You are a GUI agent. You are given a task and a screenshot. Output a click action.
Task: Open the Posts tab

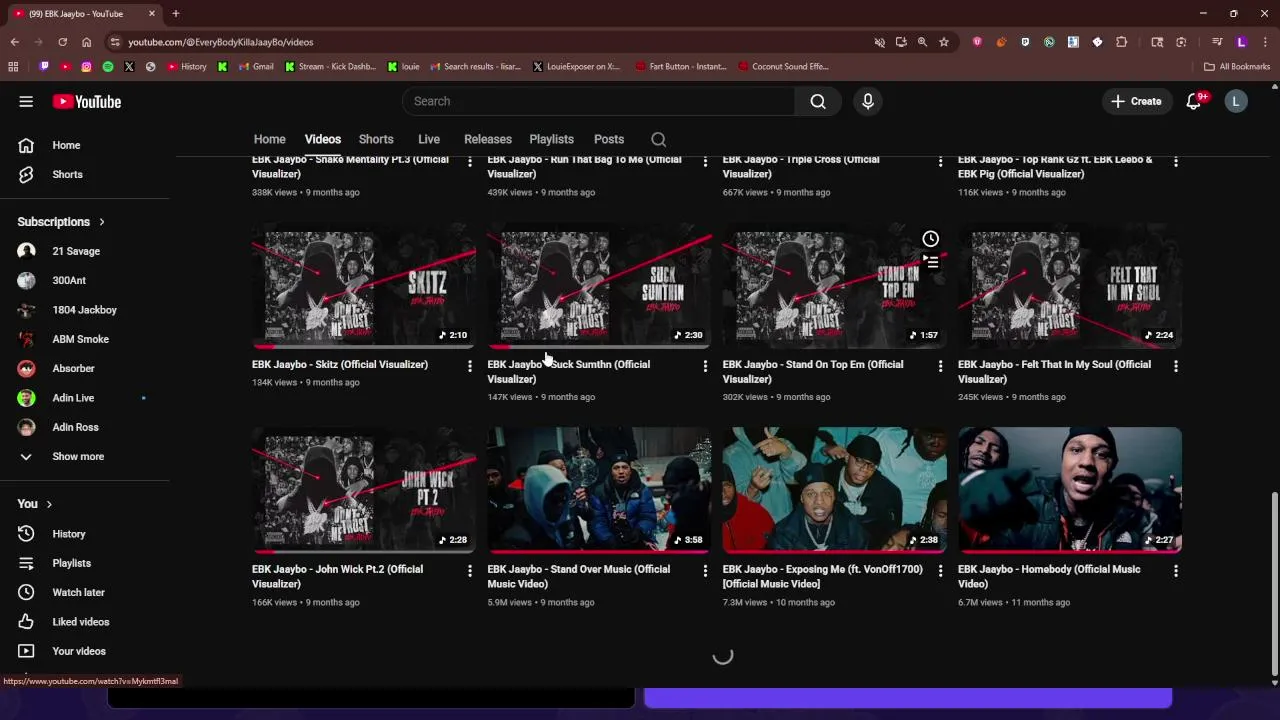pos(609,139)
